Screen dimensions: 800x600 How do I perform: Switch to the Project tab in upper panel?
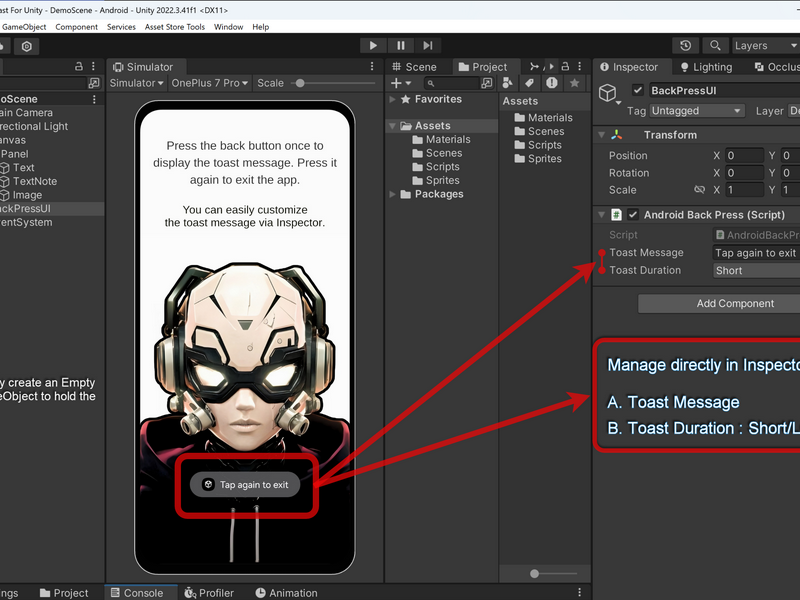(x=483, y=67)
